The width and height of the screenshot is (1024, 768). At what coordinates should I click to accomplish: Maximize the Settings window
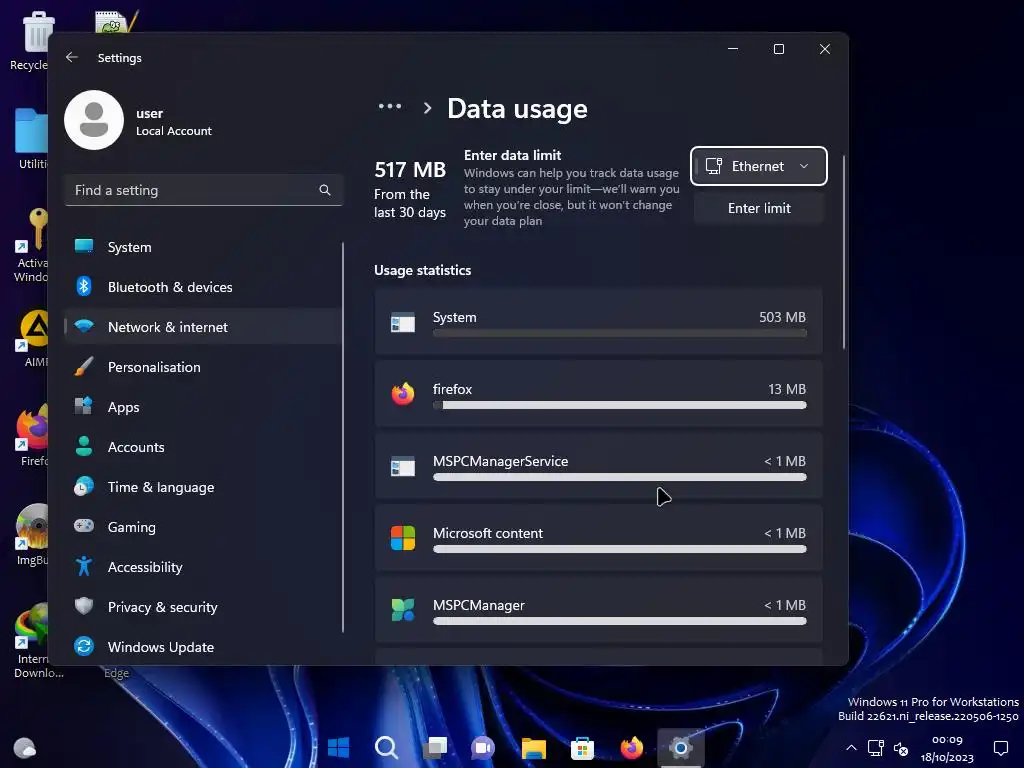pyautogui.click(x=778, y=49)
